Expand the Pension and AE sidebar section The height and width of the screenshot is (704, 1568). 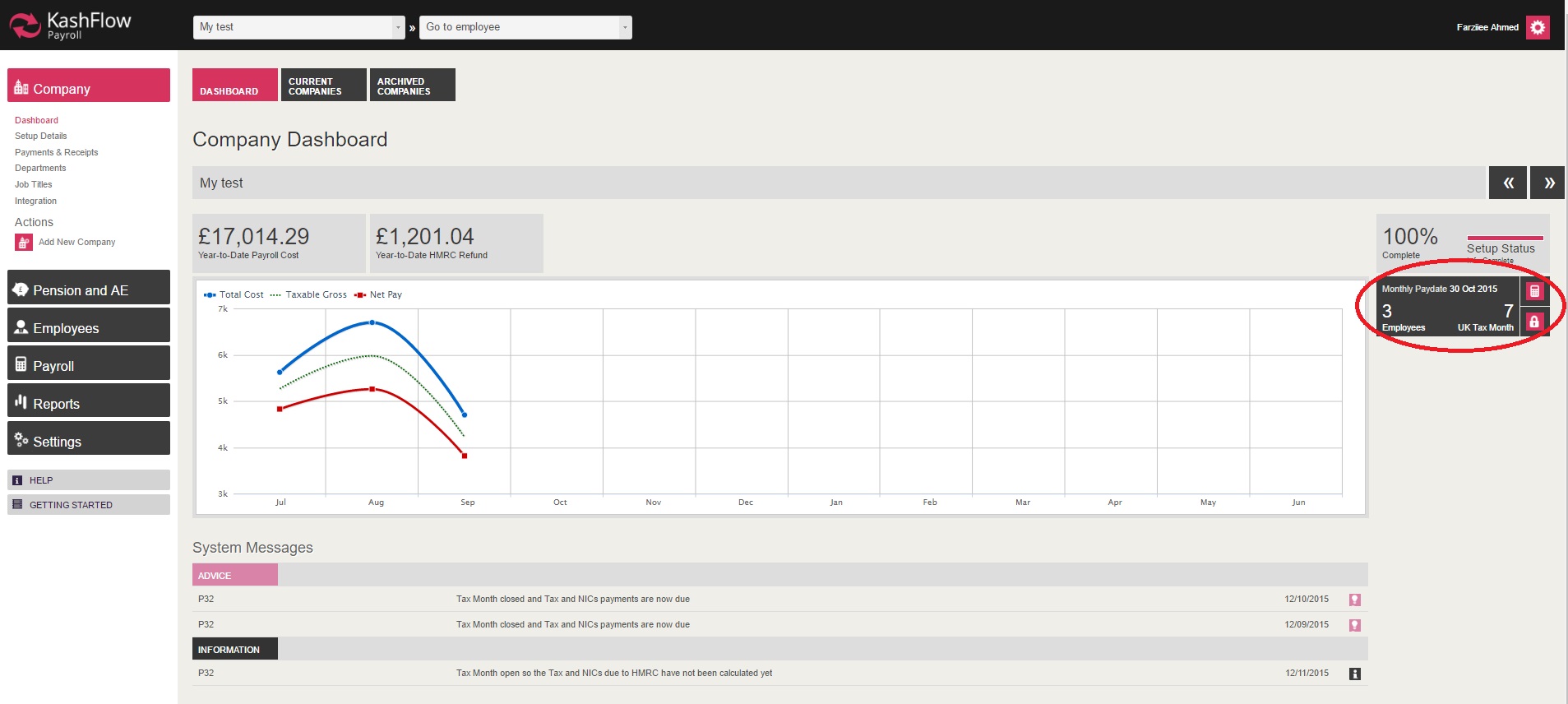click(x=89, y=289)
